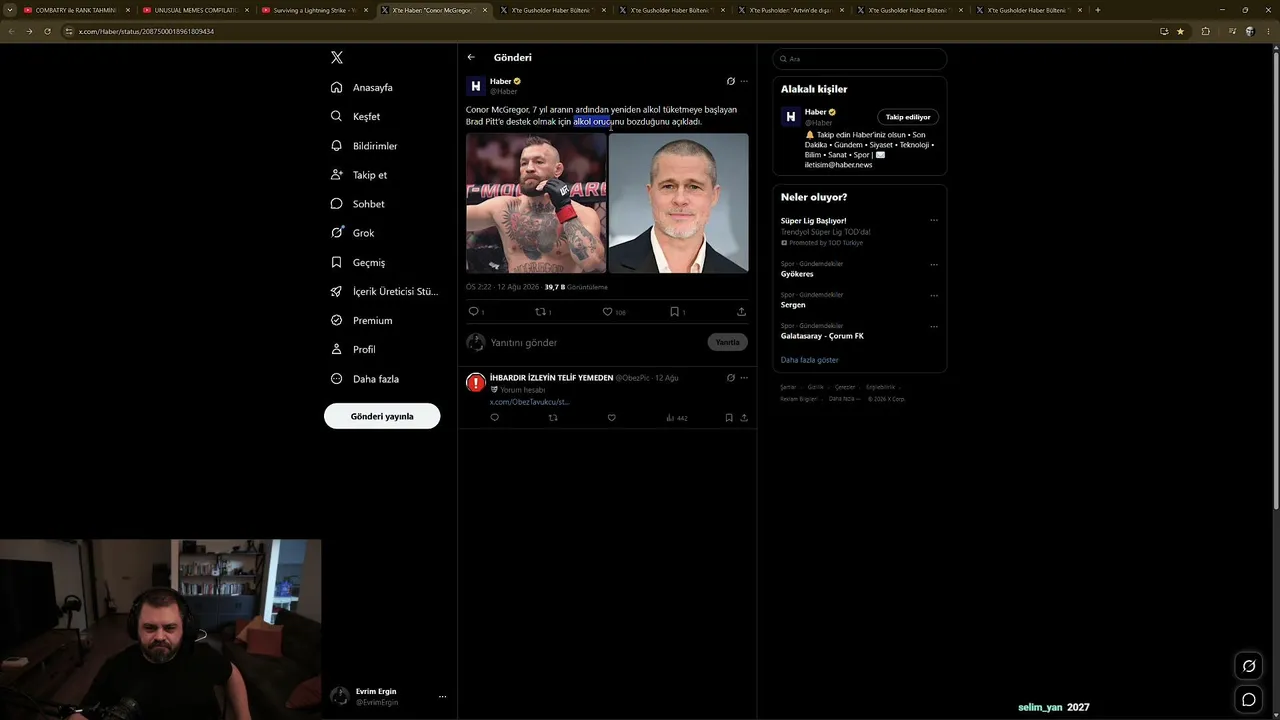This screenshot has width=1280, height=720.
Task: View analytics (442) of ObezPic reply
Action: [x=677, y=418]
